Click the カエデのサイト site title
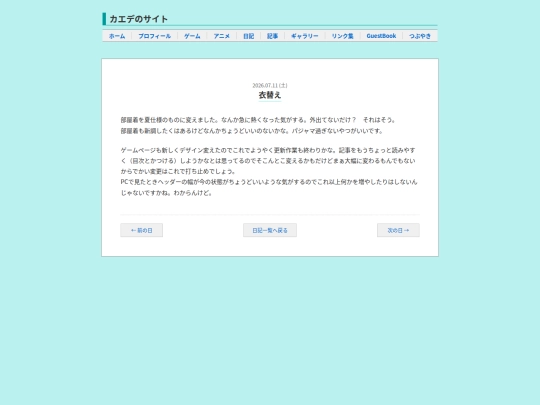The width and height of the screenshot is (540, 405). 138,19
